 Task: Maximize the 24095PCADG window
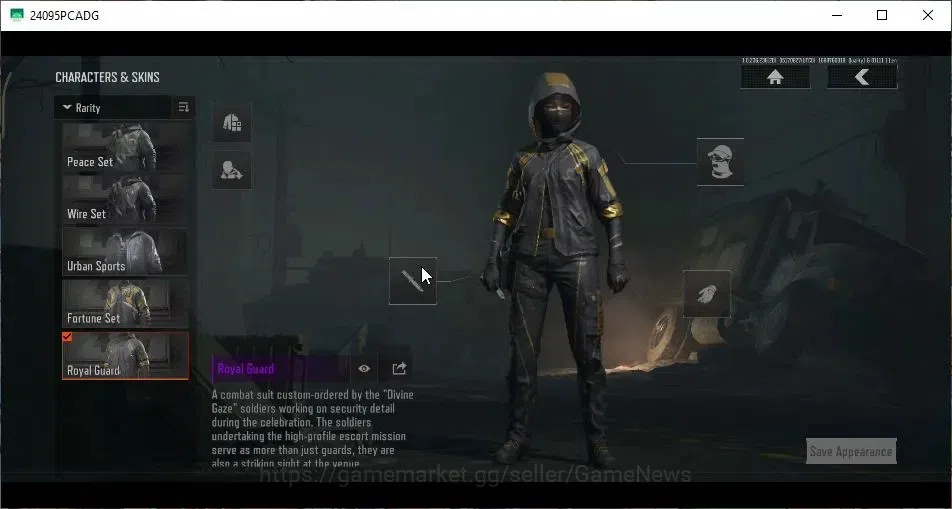click(882, 15)
